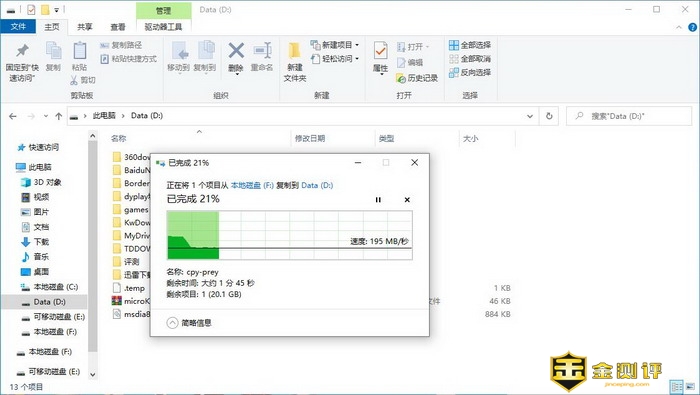
Task: Click the Refresh button
Action: pyautogui.click(x=549, y=116)
